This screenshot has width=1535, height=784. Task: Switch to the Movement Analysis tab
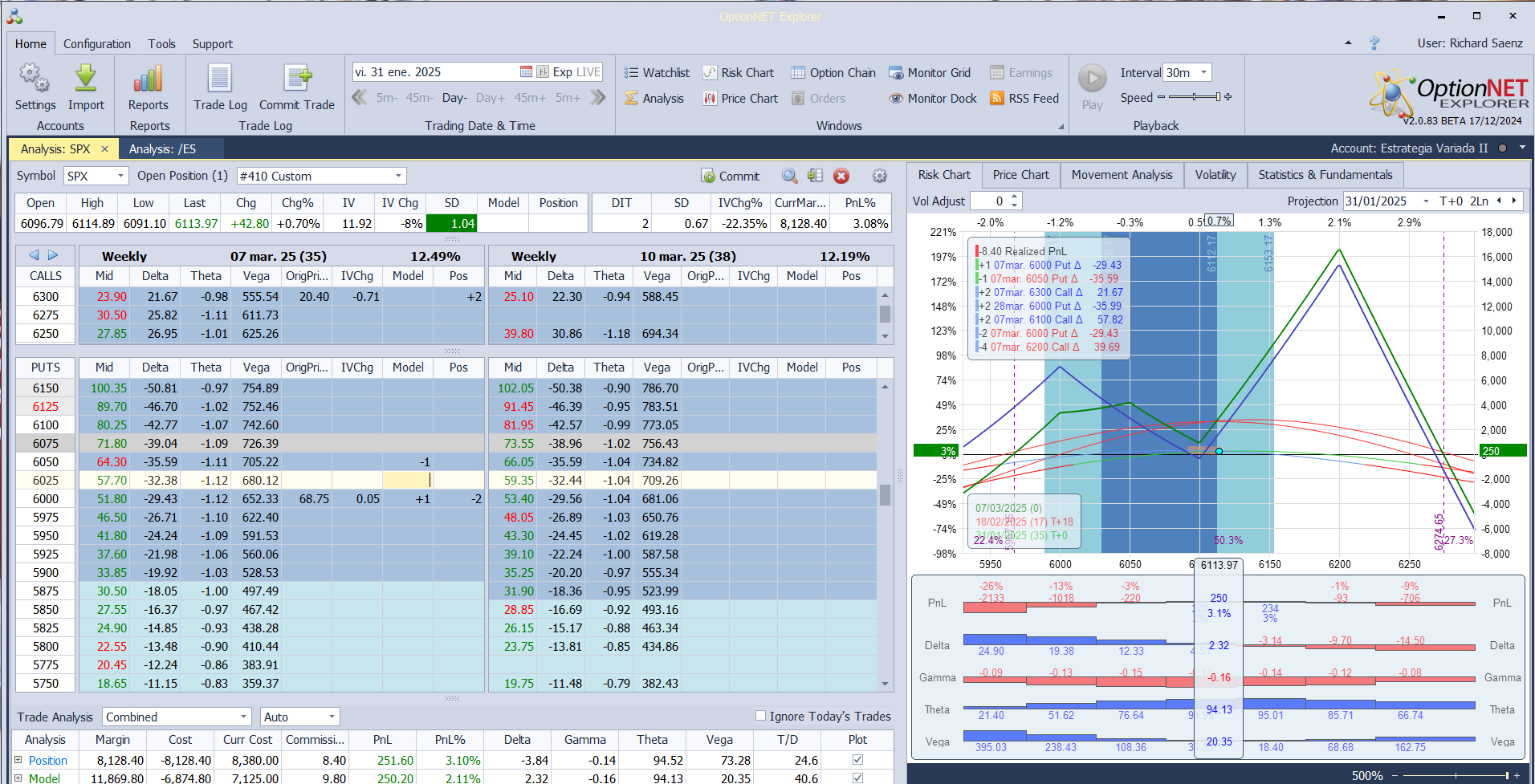pyautogui.click(x=1122, y=175)
